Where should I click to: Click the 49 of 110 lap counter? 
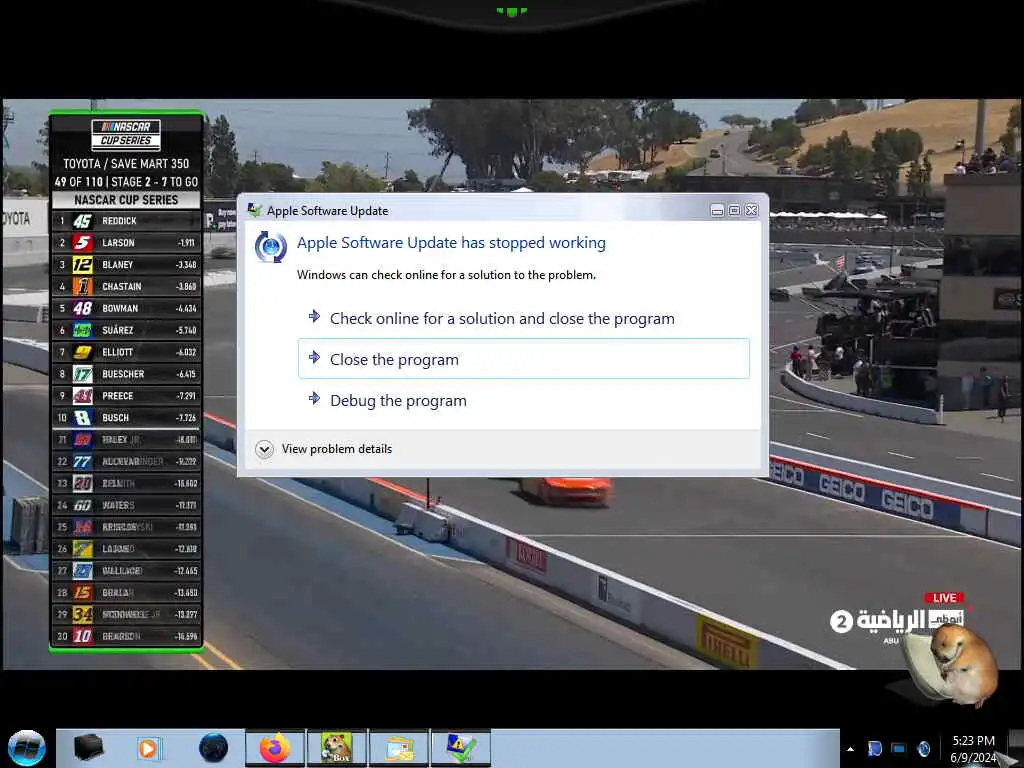(78, 182)
